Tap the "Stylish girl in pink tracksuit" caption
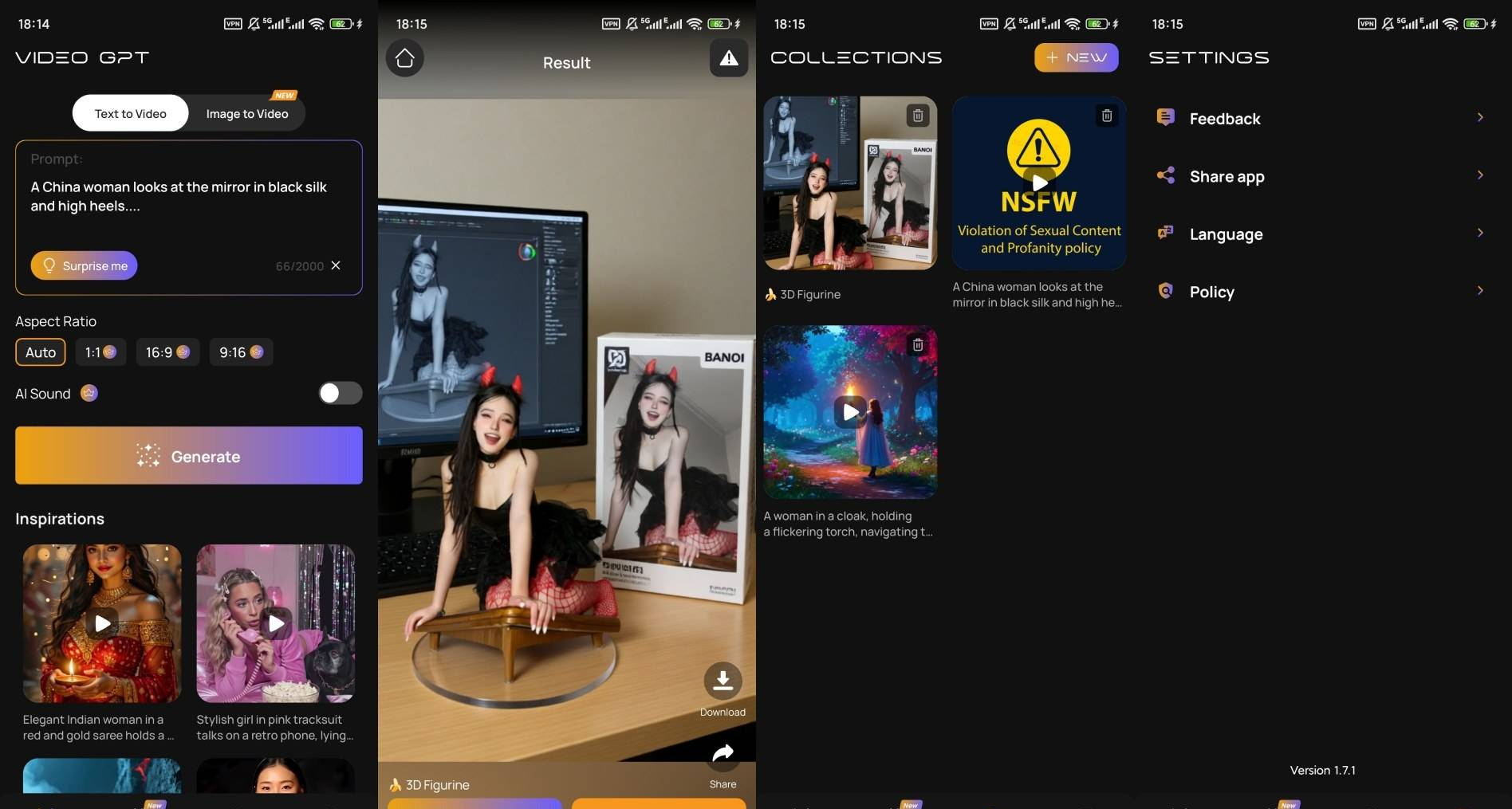The height and width of the screenshot is (809, 1512). tap(270, 720)
